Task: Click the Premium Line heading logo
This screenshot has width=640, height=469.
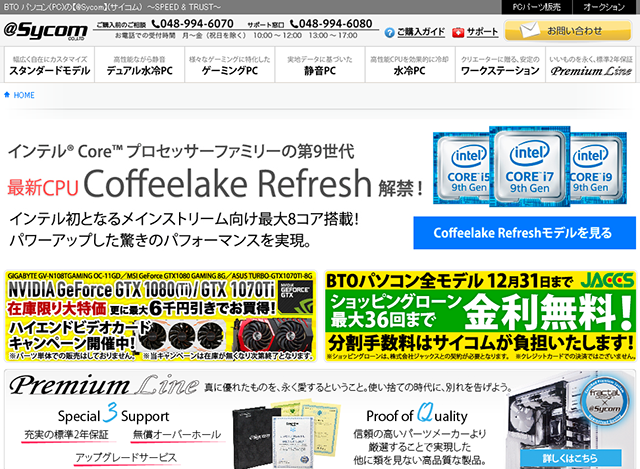Action: [104, 385]
